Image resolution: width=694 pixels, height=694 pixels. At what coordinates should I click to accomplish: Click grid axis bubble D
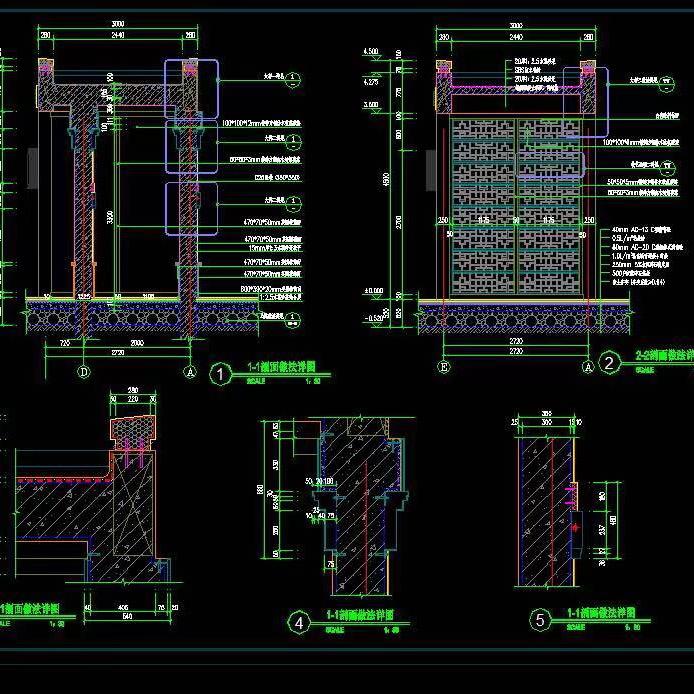85,370
